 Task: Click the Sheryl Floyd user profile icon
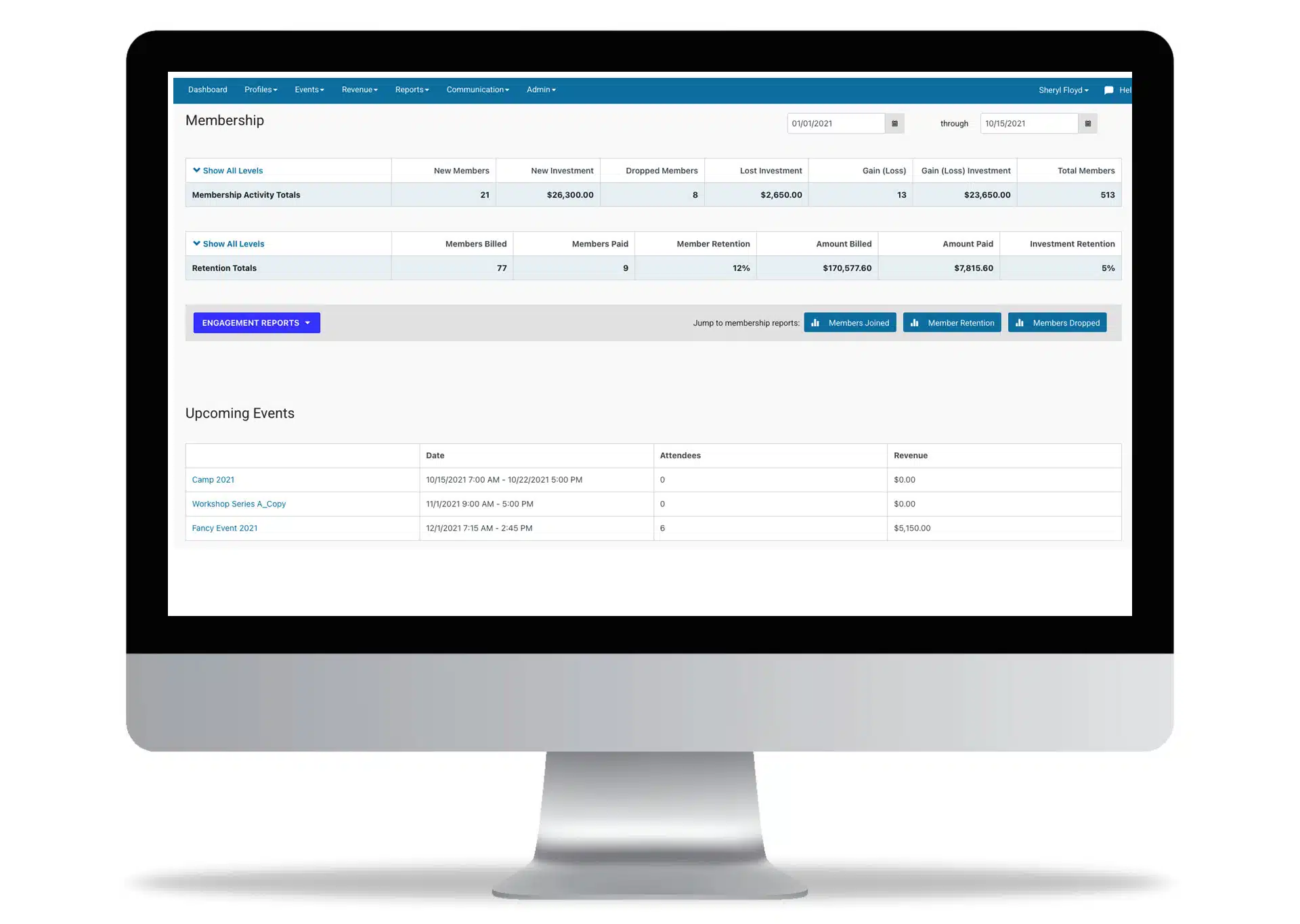1064,89
